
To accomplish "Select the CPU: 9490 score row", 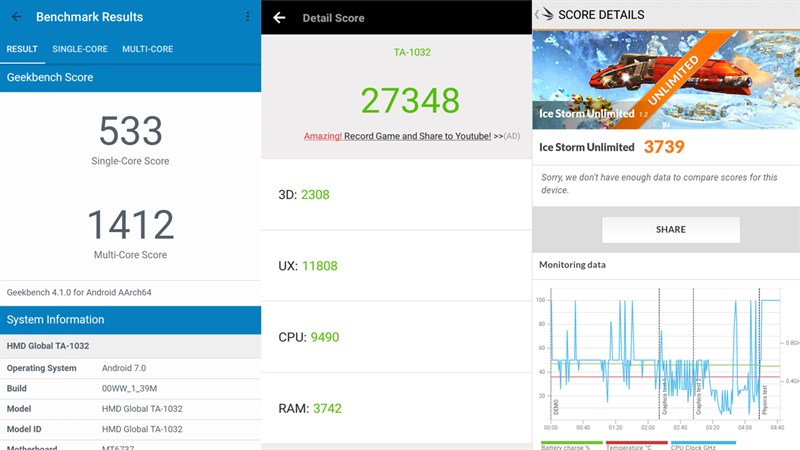I will (x=396, y=337).
